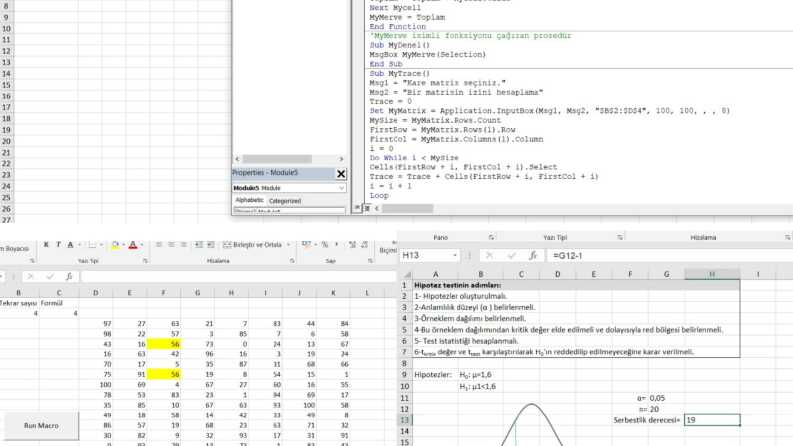
Task: Increase decimal places in Sayı group
Action: point(353,245)
